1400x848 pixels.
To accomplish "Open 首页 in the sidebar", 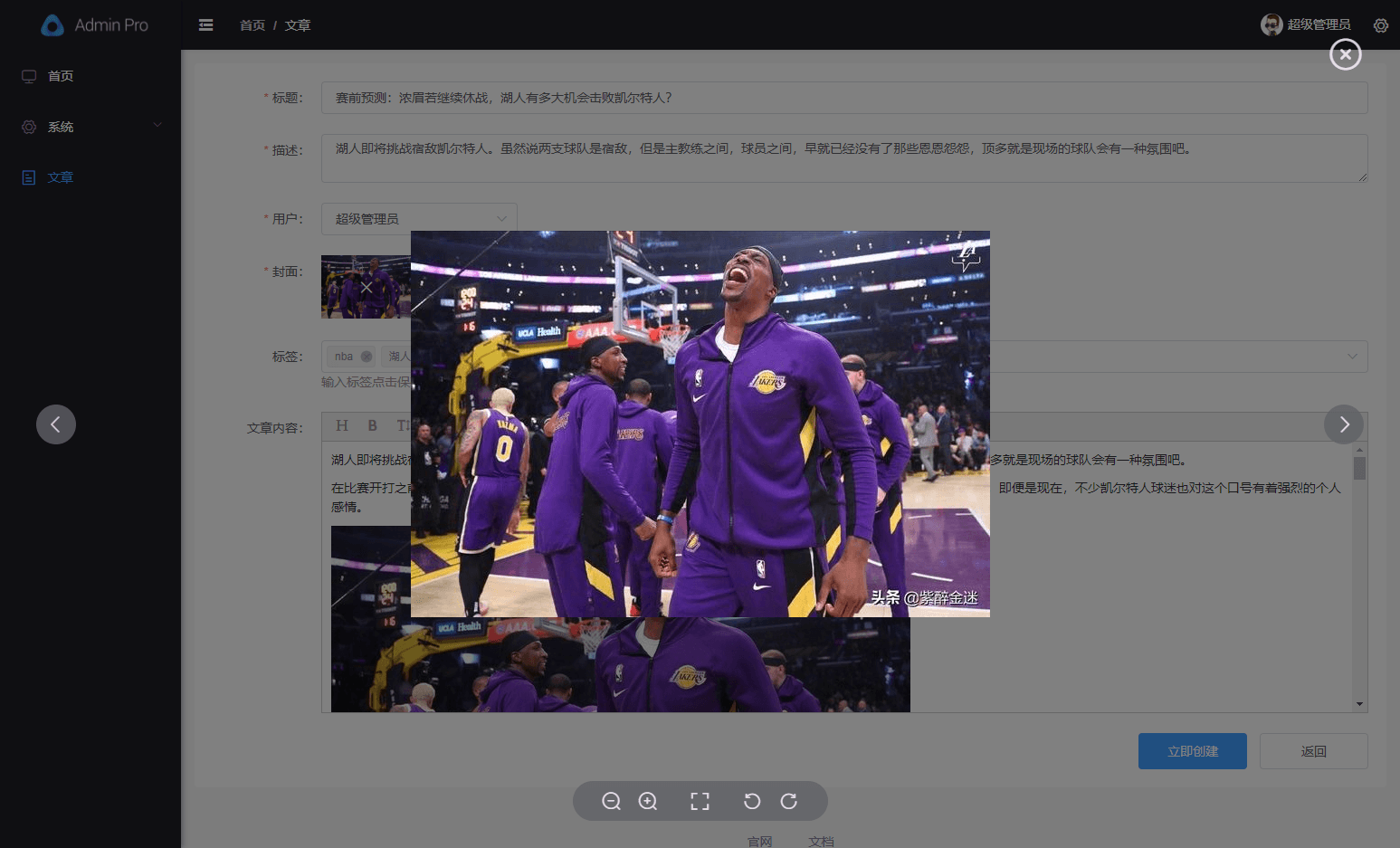I will coord(90,76).
